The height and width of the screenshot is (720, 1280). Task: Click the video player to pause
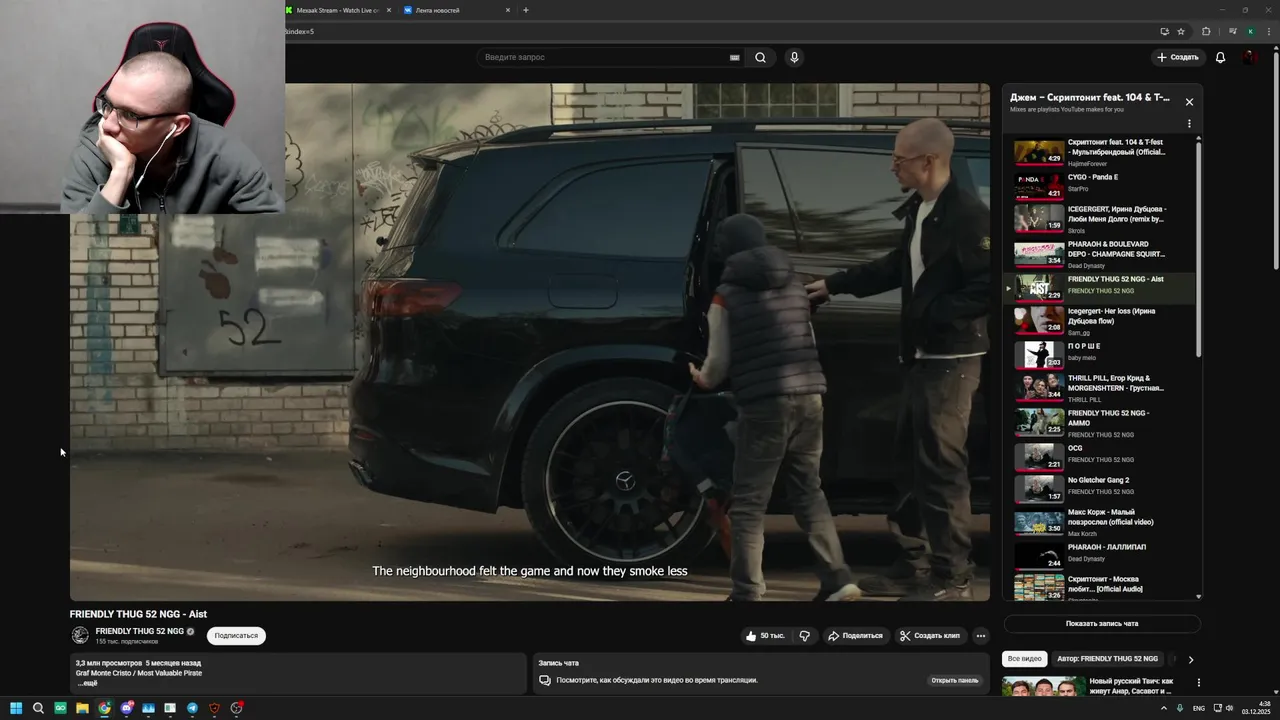(530, 342)
